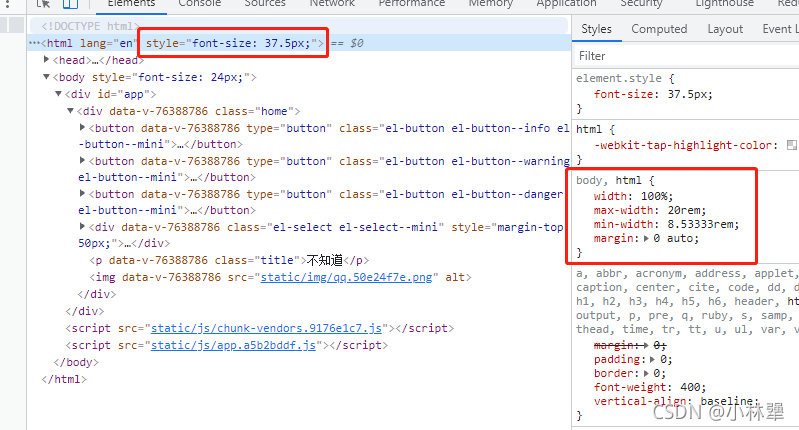Open the Network tab
The width and height of the screenshot is (799, 430).
click(332, 4)
